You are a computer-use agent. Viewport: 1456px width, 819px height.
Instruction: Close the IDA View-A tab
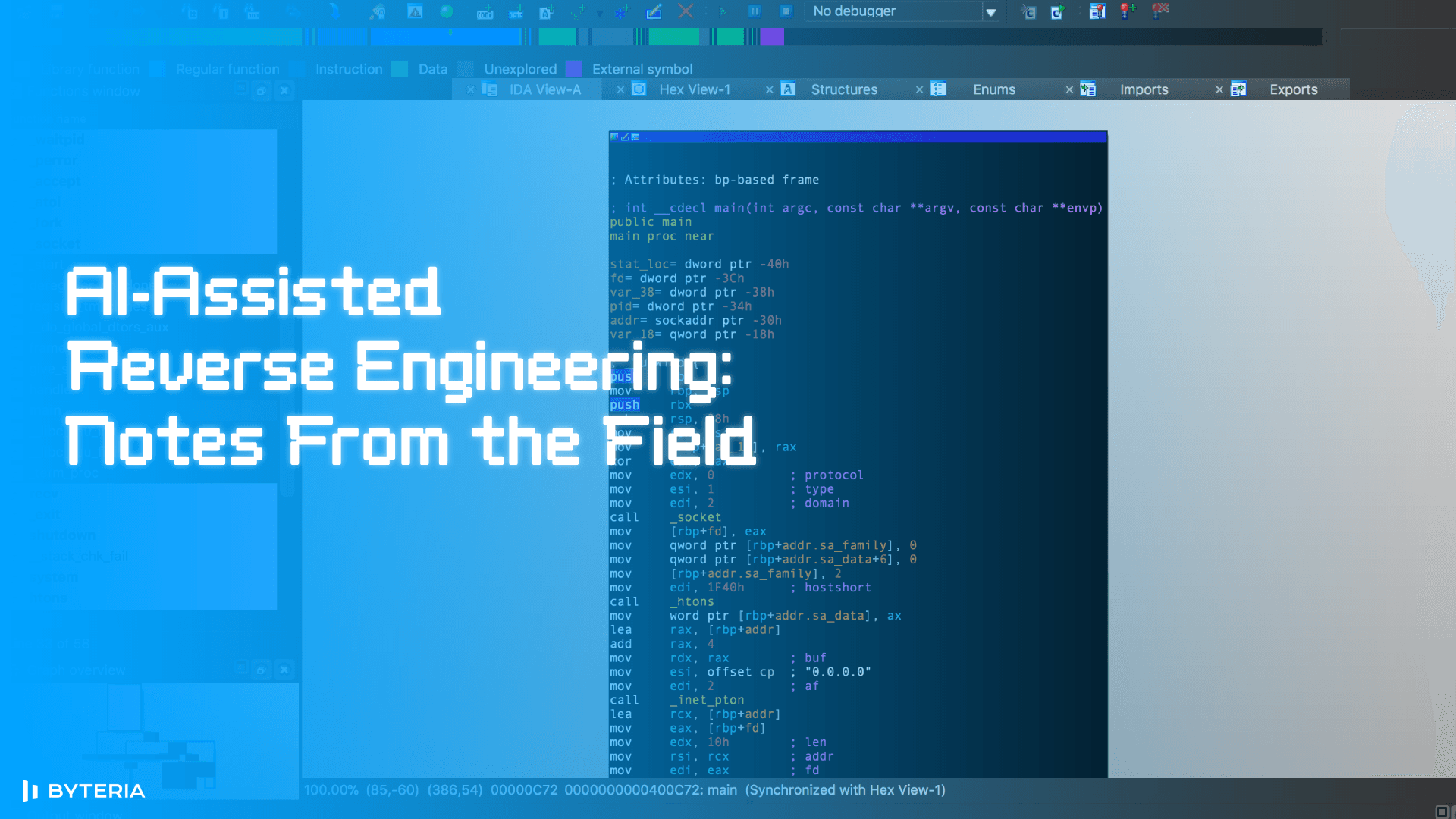[470, 89]
